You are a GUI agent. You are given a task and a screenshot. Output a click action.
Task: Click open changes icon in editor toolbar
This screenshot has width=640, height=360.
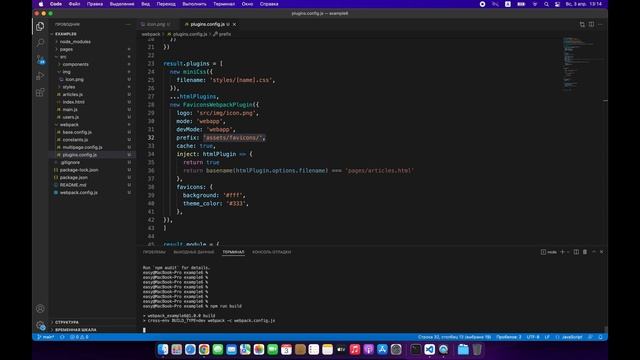tap(582, 24)
